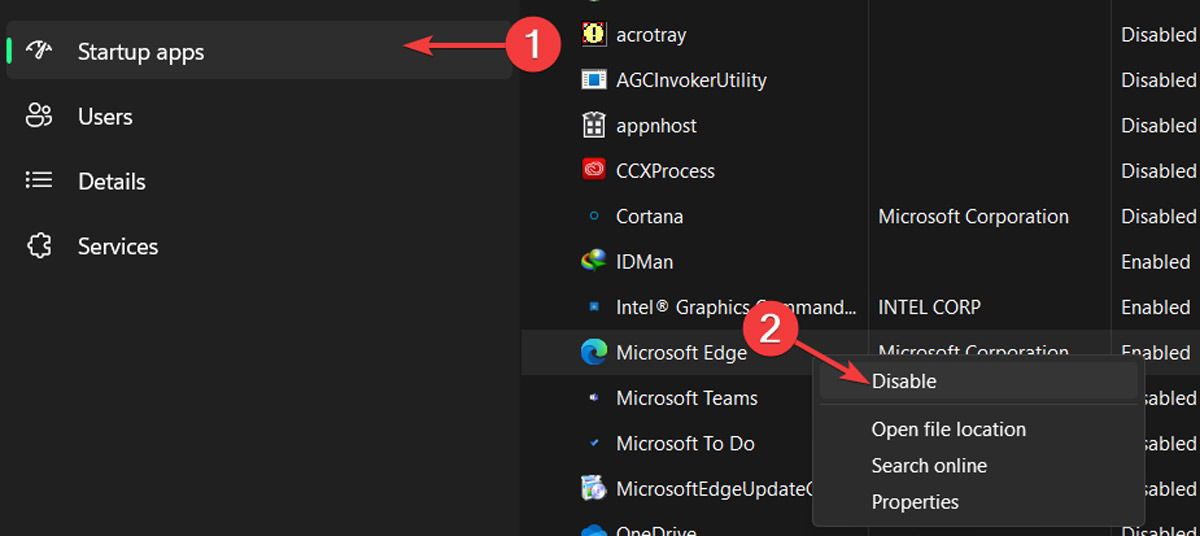The image size is (1200, 536).
Task: Switch to the Users section
Action: point(105,116)
